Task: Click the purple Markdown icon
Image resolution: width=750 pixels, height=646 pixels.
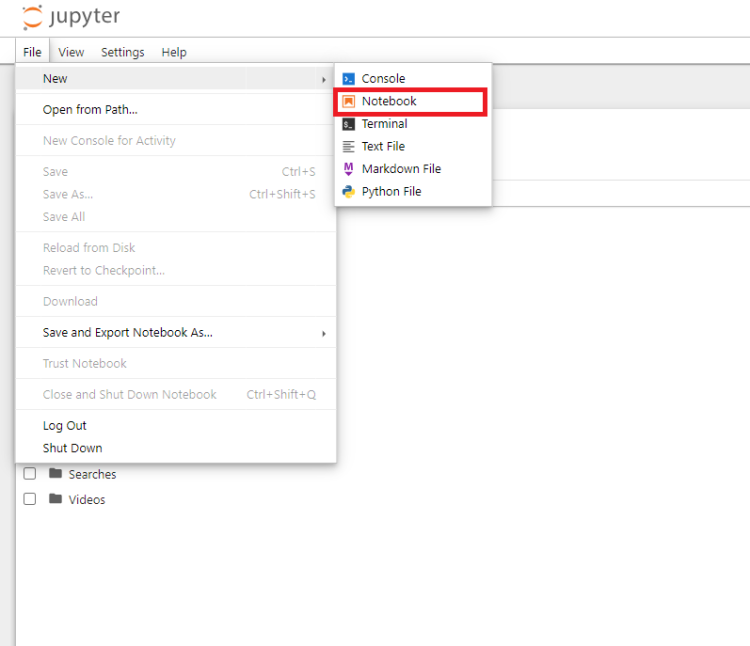Action: coord(349,169)
